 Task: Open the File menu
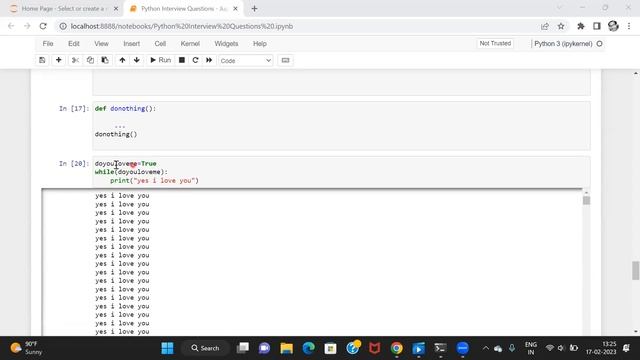click(48, 44)
